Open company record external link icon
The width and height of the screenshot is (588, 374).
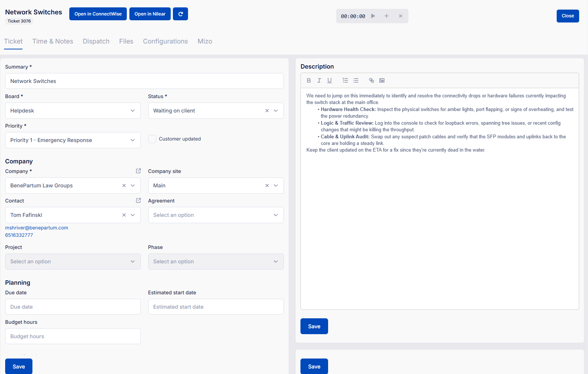point(138,171)
